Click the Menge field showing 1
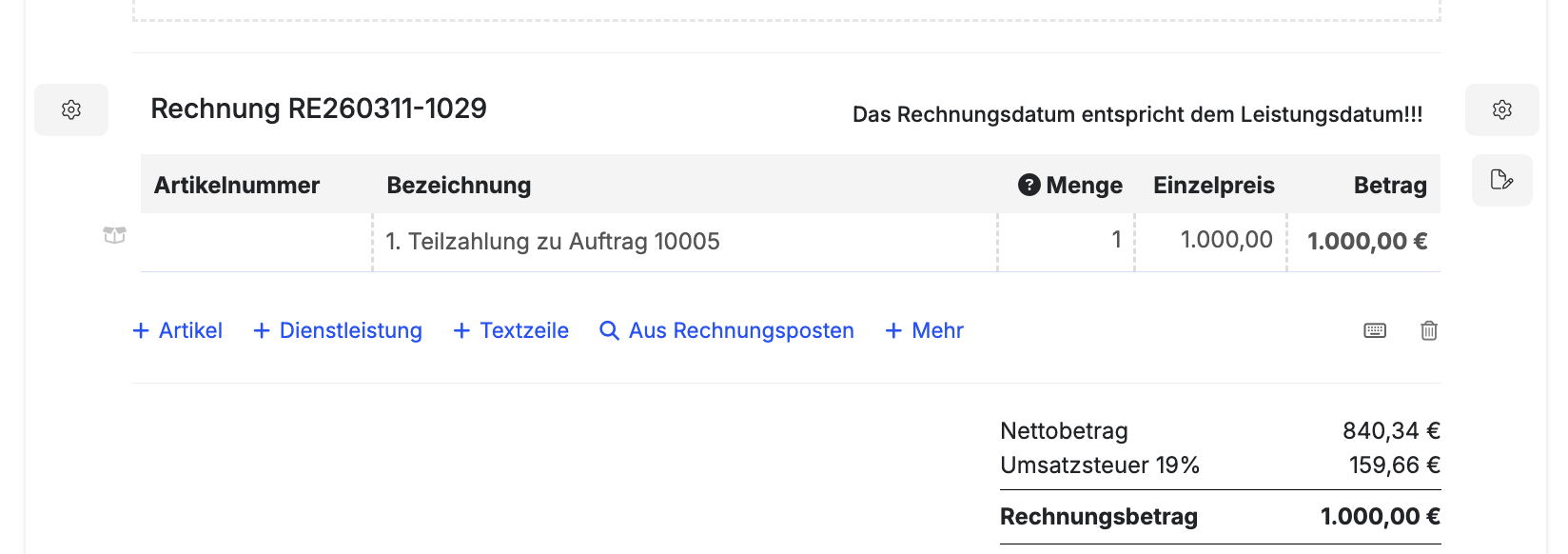The image size is (1568, 554). (1067, 241)
